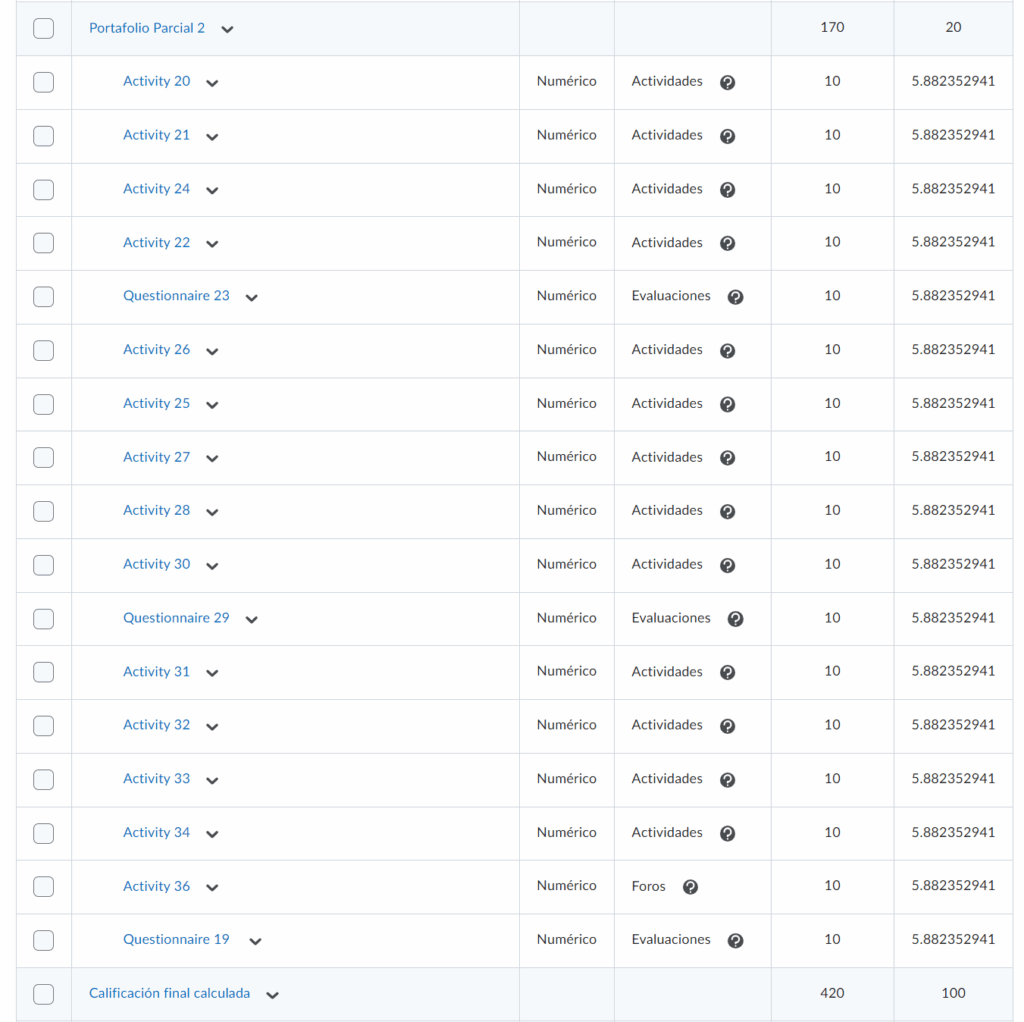1024x1022 pixels.
Task: Click help icon in Activity 25 row
Action: (x=727, y=404)
